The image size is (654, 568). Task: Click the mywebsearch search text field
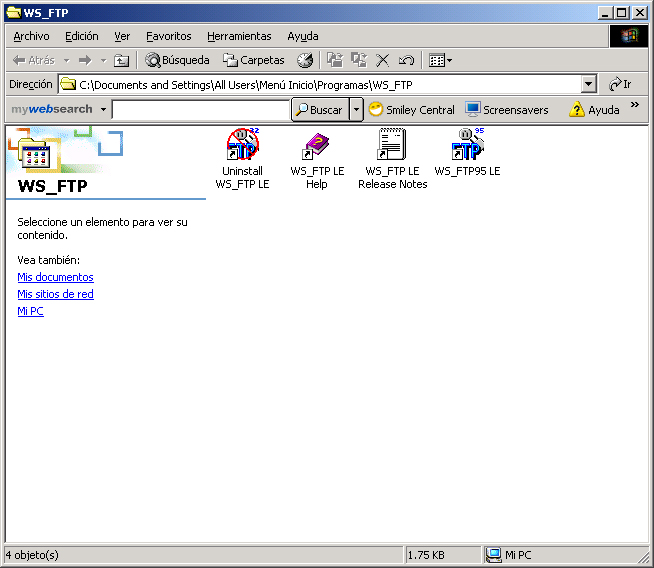click(201, 110)
